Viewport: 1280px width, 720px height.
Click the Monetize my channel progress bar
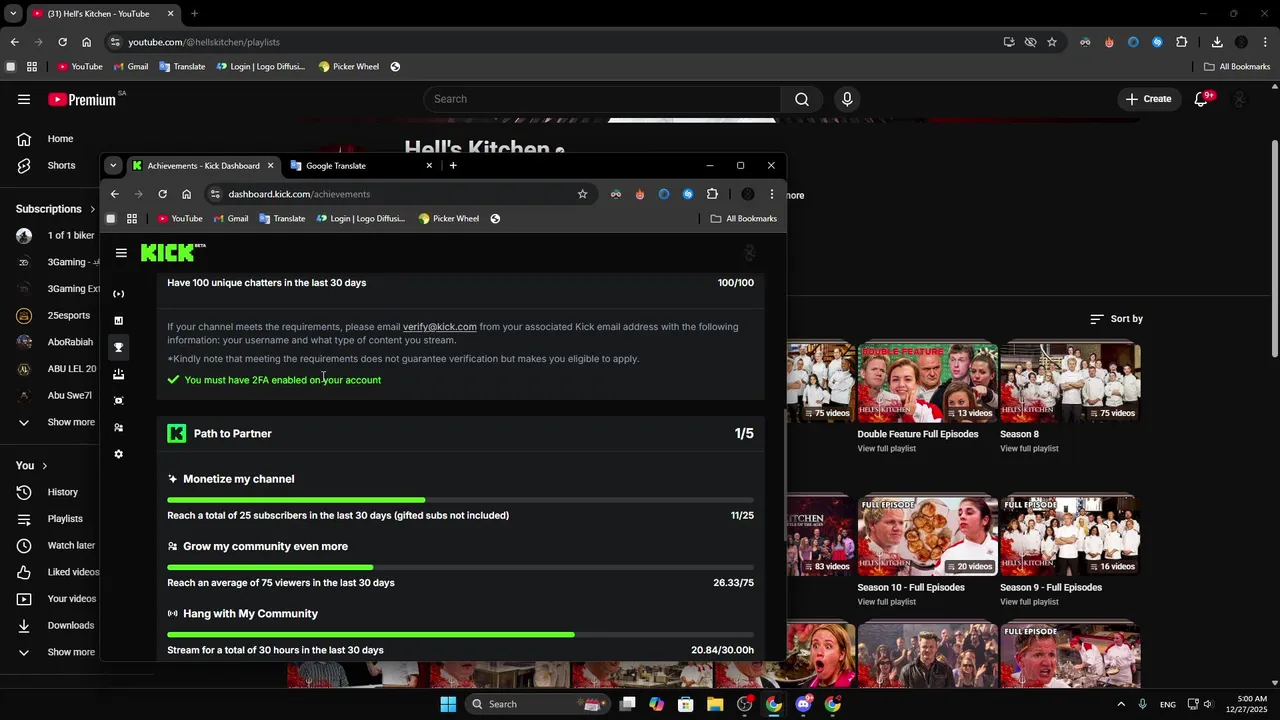[460, 500]
